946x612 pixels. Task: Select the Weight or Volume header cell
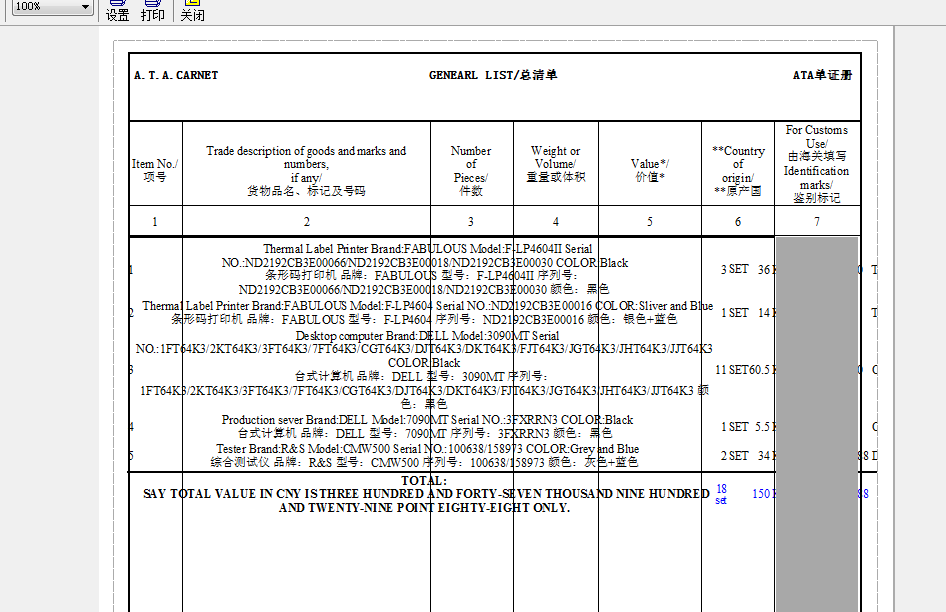(x=555, y=164)
